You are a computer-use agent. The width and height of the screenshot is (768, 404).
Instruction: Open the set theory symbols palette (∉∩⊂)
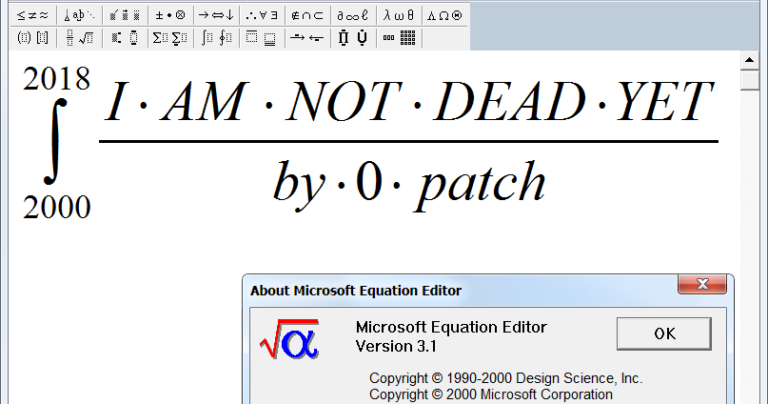(308, 16)
